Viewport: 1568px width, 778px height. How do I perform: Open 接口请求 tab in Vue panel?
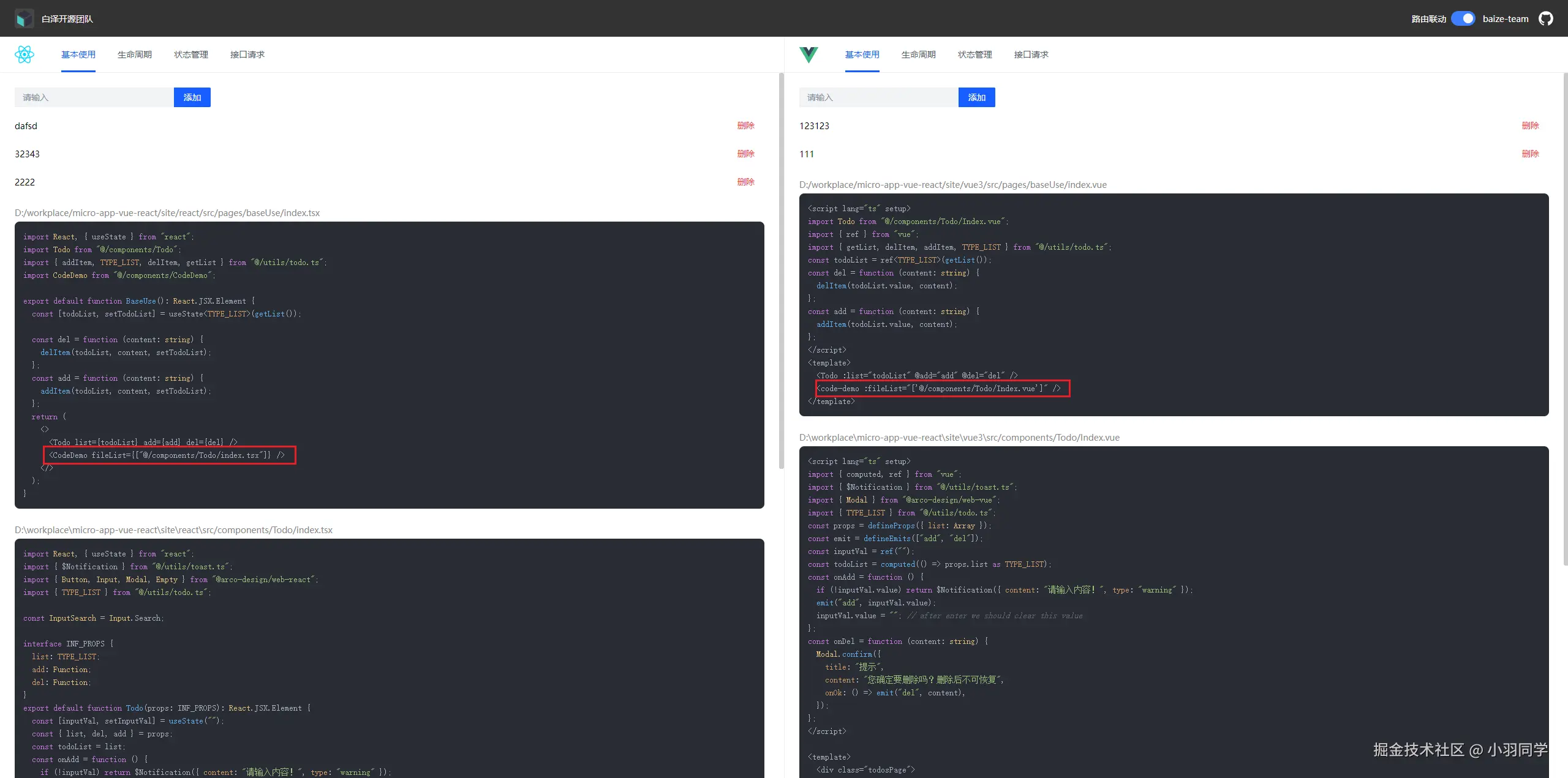pos(1031,54)
